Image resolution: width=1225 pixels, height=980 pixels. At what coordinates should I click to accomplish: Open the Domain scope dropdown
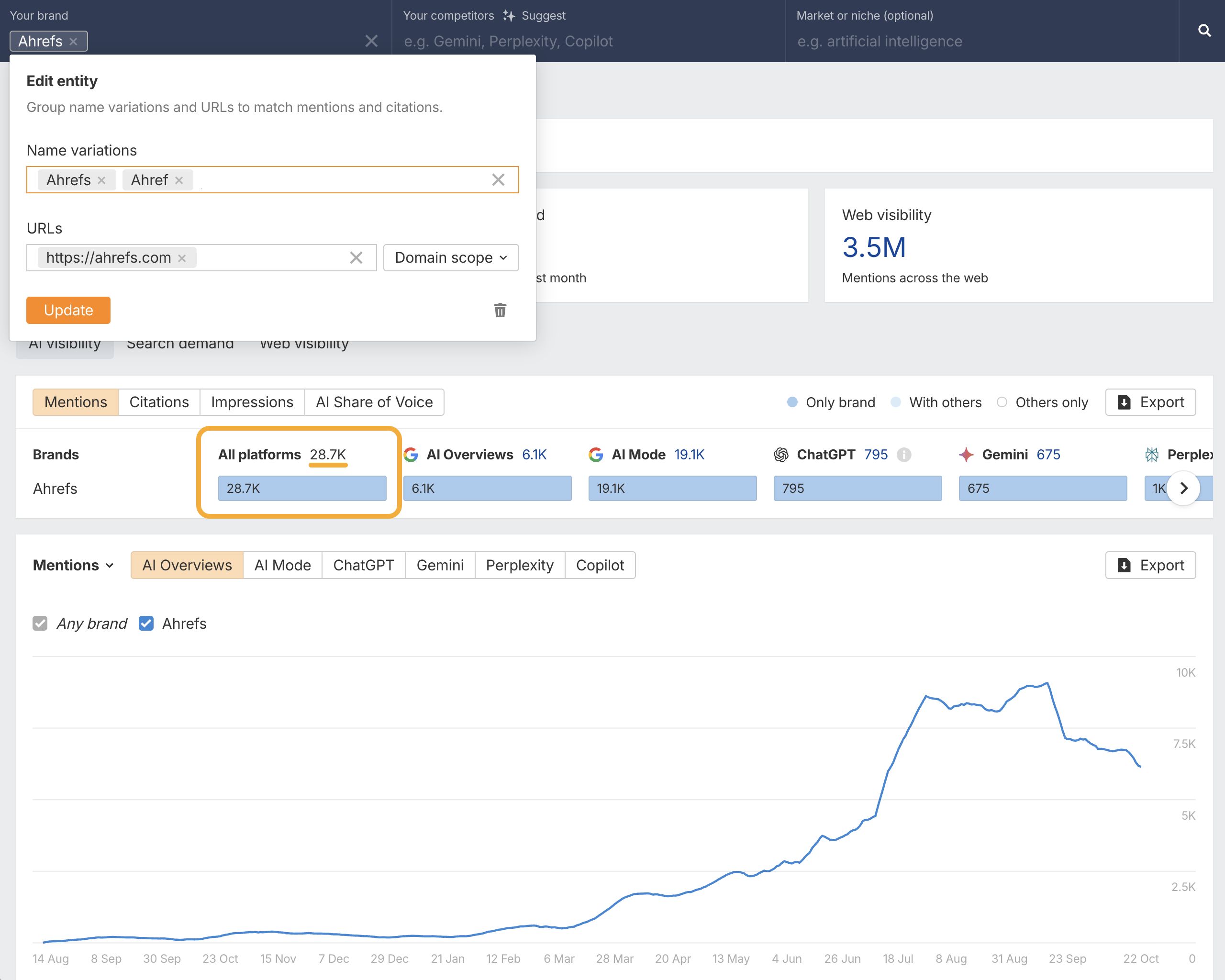451,257
